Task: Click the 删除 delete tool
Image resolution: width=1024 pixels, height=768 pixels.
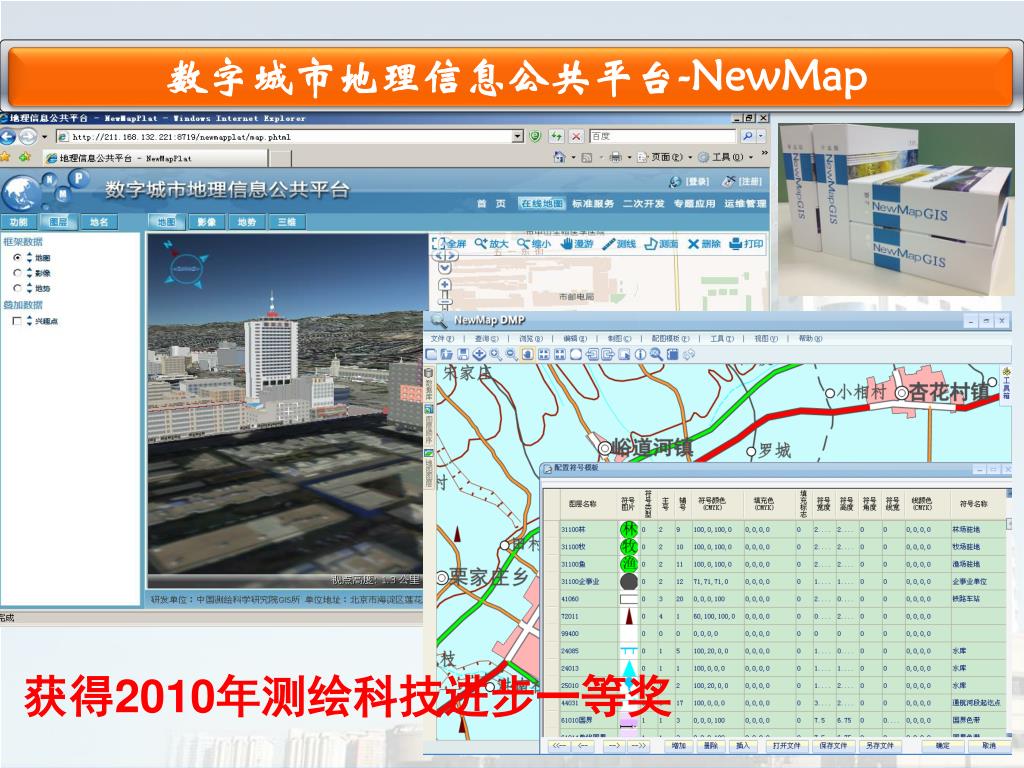Action: point(704,244)
